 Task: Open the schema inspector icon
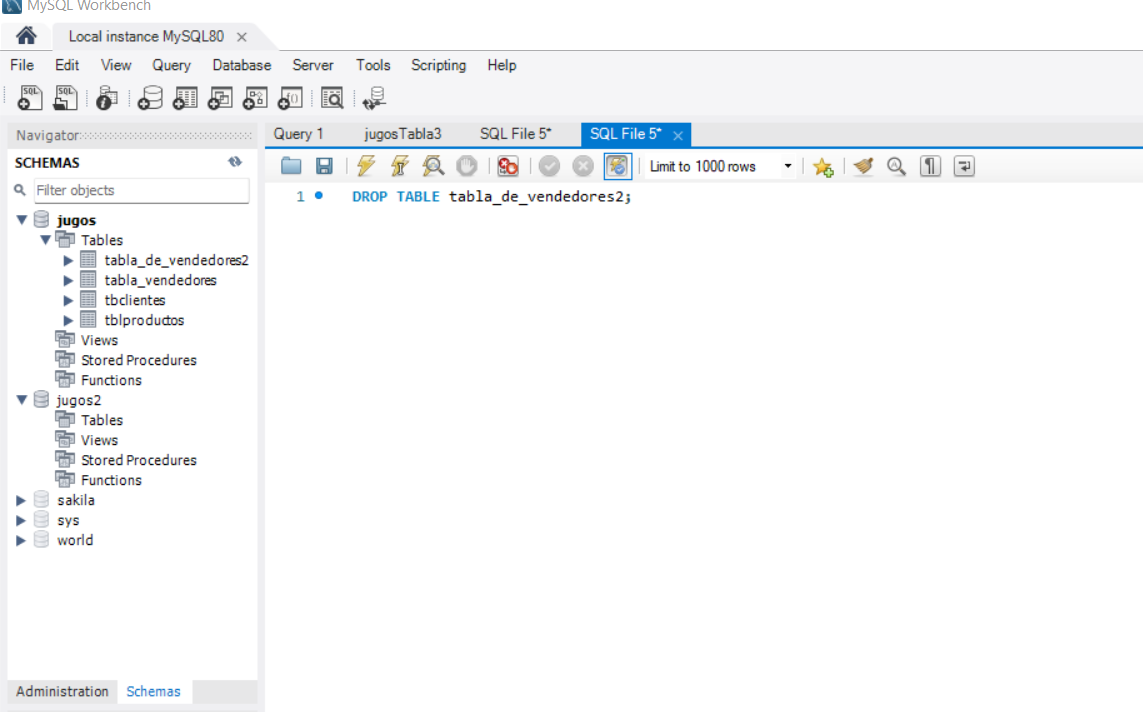pyautogui.click(x=106, y=98)
